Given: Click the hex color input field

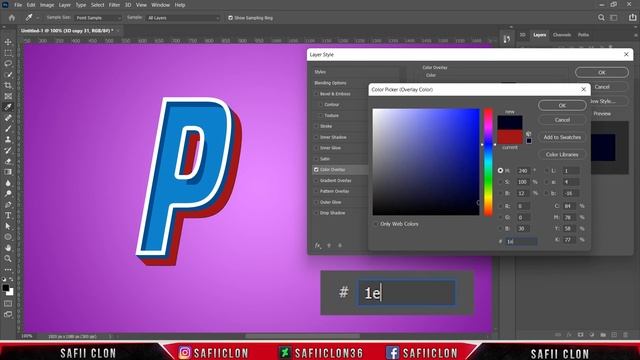Looking at the screenshot, I should tap(521, 242).
